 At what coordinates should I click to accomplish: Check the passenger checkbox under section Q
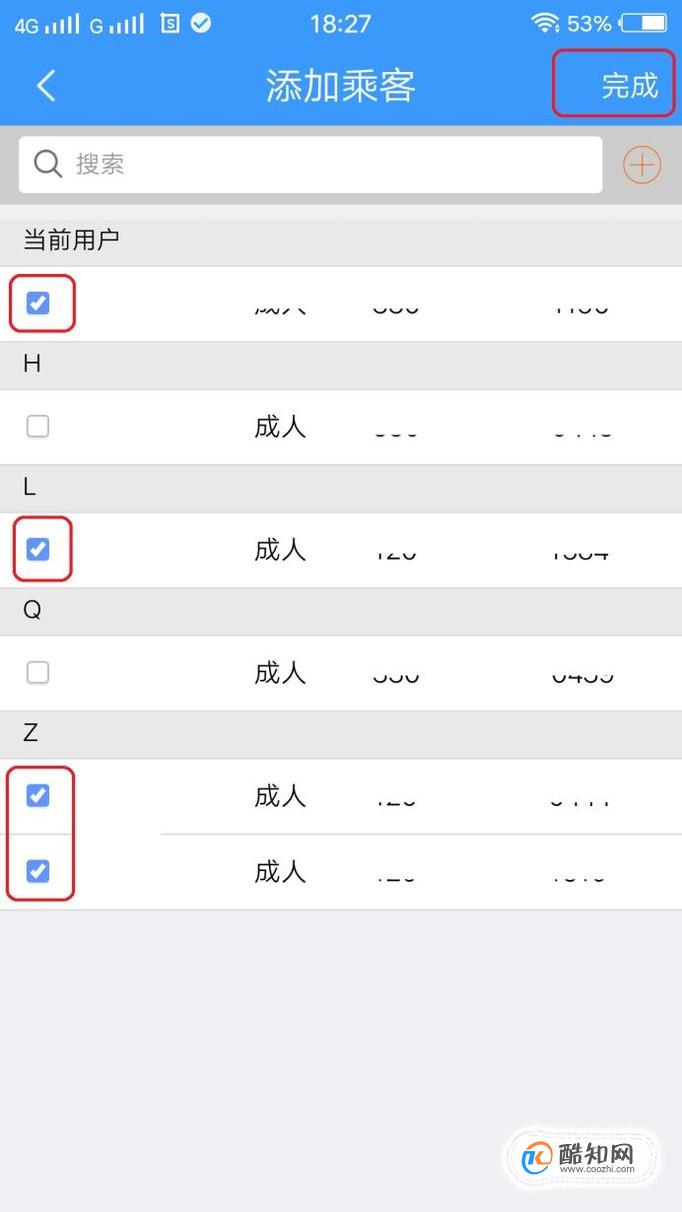tap(38, 673)
